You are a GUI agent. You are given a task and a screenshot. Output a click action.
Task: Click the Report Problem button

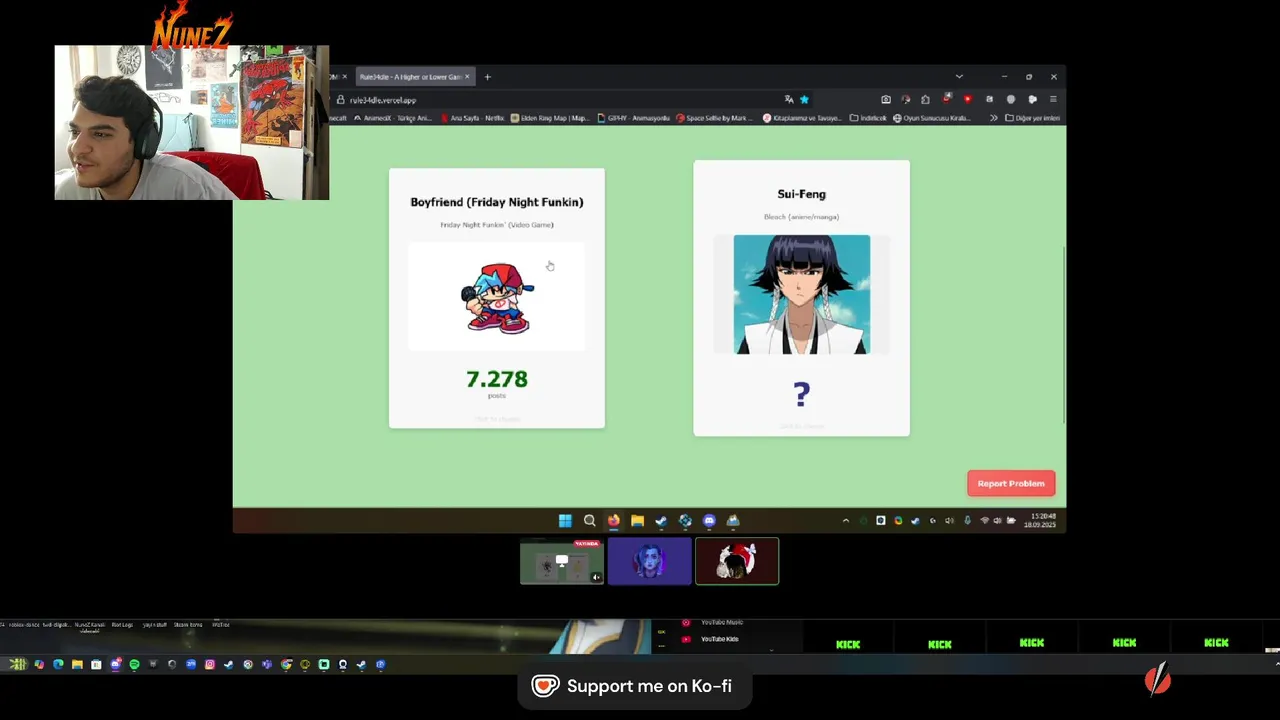point(1011,483)
